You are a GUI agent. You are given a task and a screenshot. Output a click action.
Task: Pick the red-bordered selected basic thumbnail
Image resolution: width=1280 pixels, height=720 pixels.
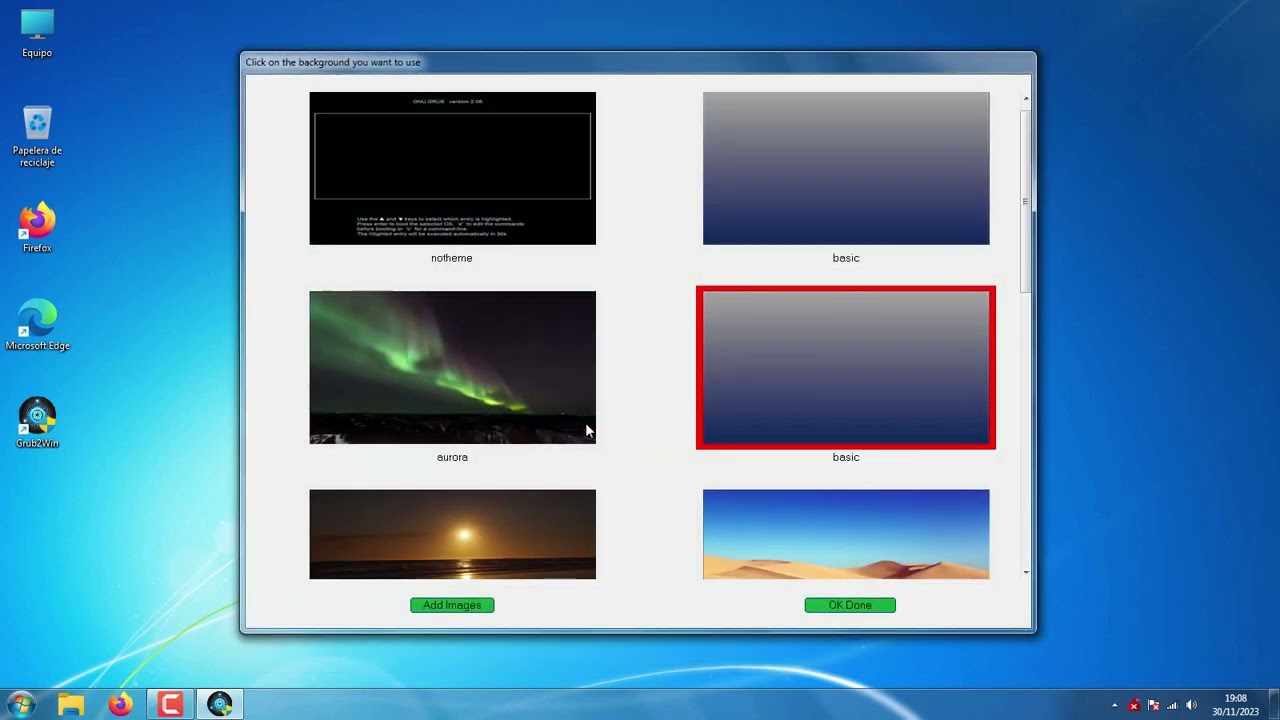tap(846, 368)
